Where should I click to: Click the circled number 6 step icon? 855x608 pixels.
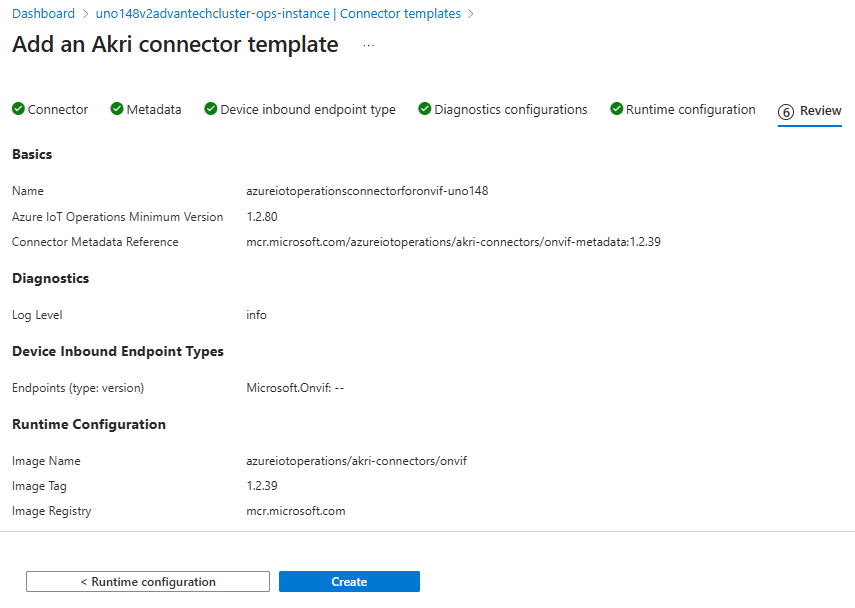coord(786,112)
